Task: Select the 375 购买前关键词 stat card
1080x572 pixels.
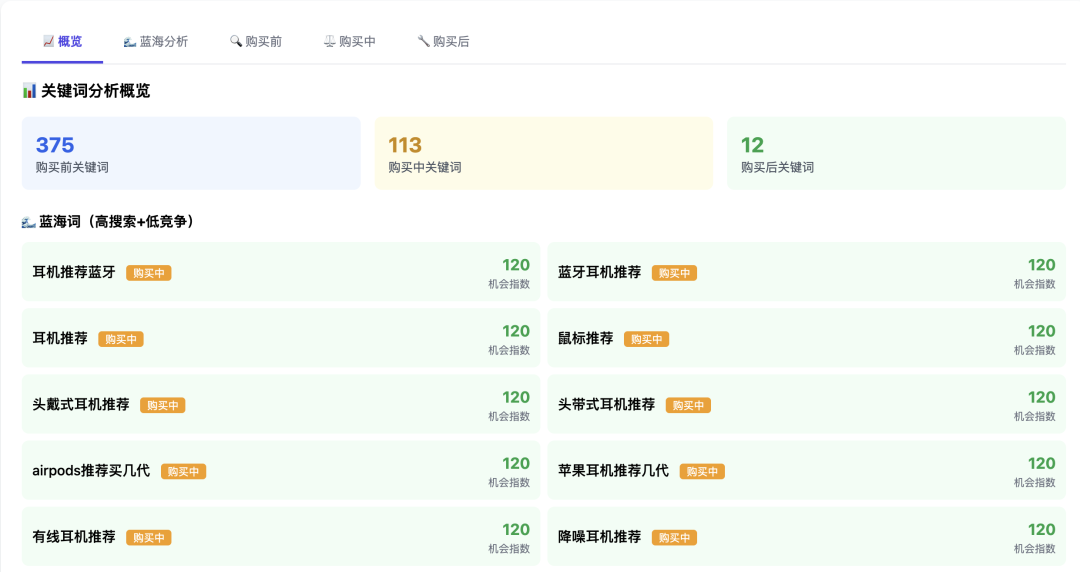Action: (x=191, y=153)
